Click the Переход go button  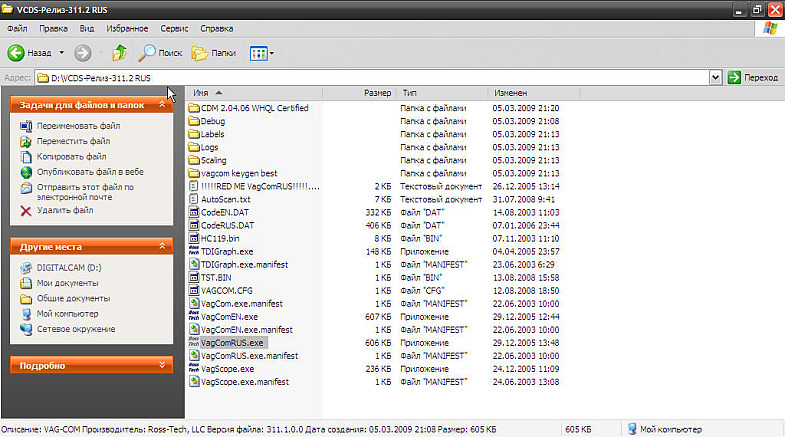[752, 77]
